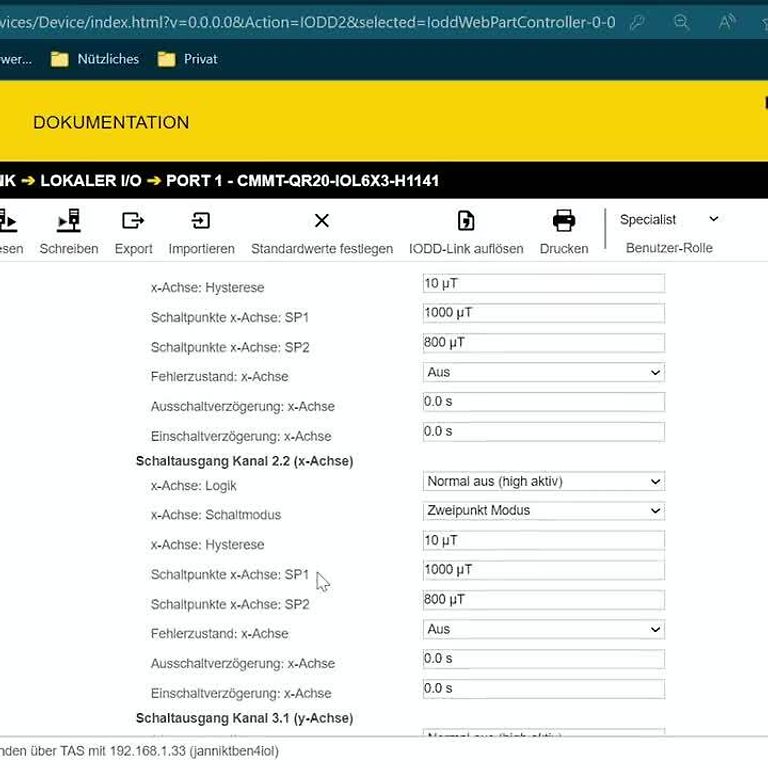Print using the Drucken printer icon
This screenshot has width=768, height=768.
click(564, 221)
